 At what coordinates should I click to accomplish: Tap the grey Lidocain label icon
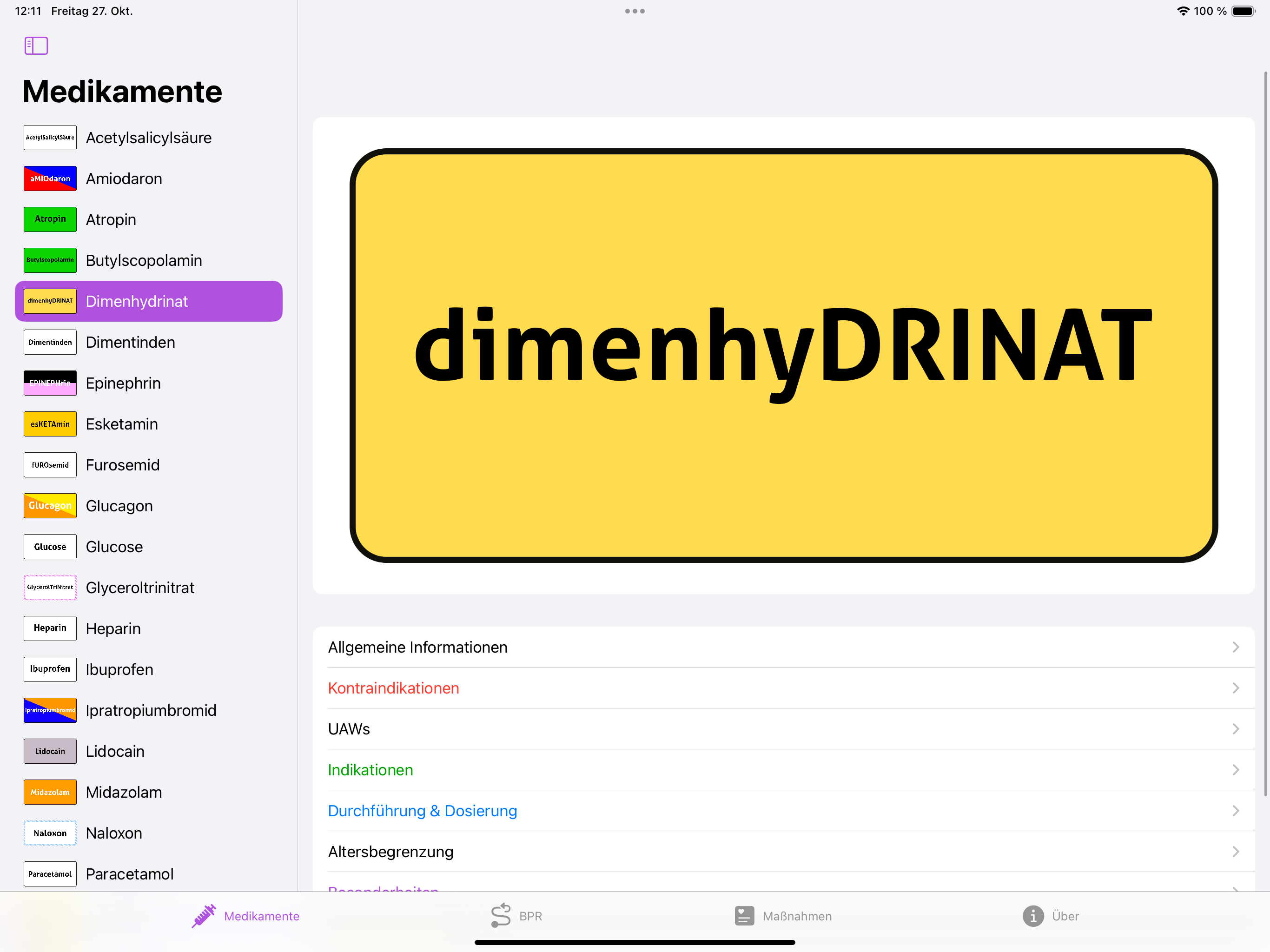pyautogui.click(x=50, y=751)
